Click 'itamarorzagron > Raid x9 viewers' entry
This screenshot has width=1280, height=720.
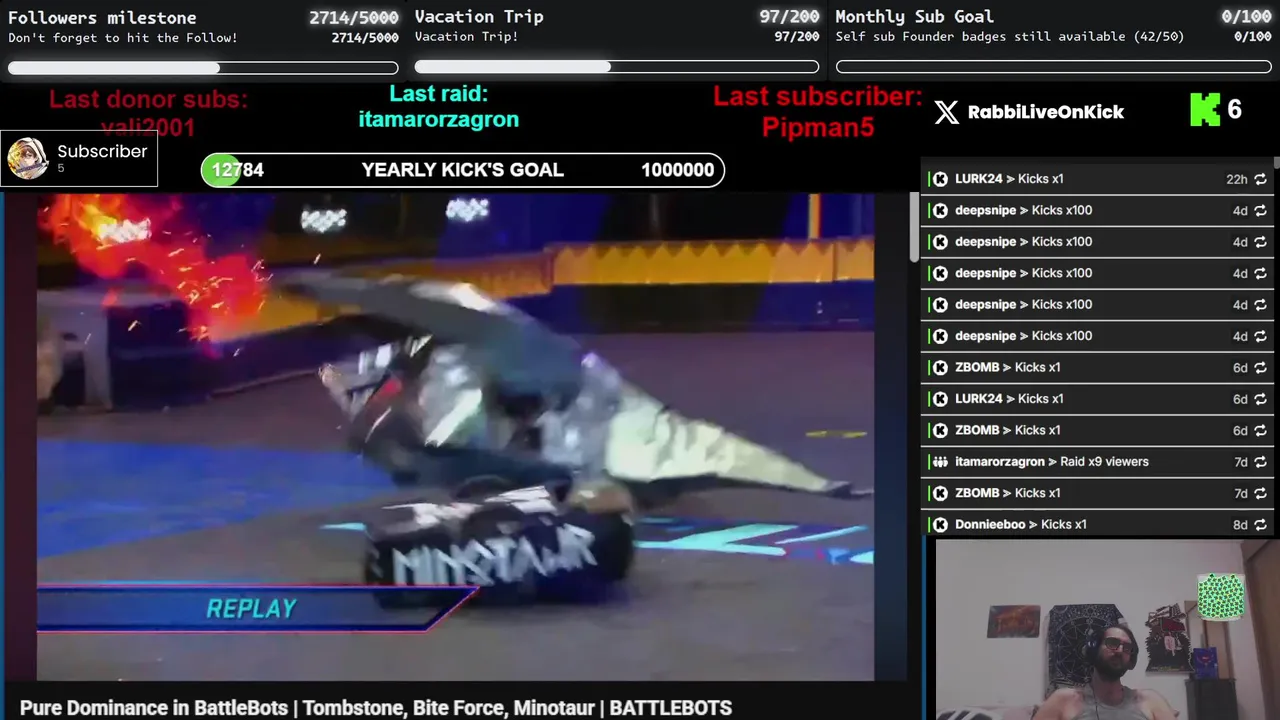pos(1099,462)
